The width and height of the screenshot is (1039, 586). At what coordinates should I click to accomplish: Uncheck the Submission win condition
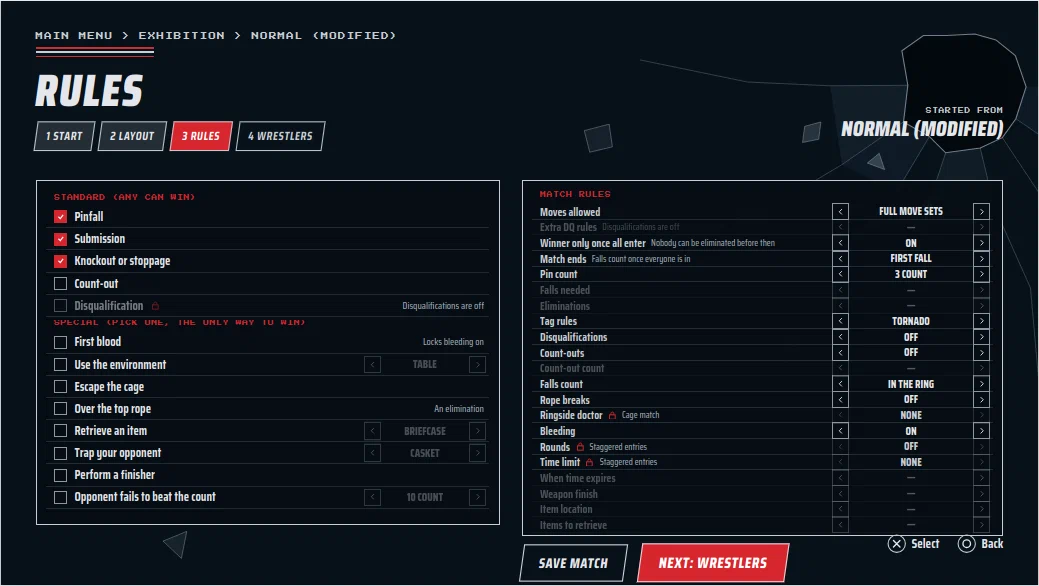pyautogui.click(x=60, y=239)
